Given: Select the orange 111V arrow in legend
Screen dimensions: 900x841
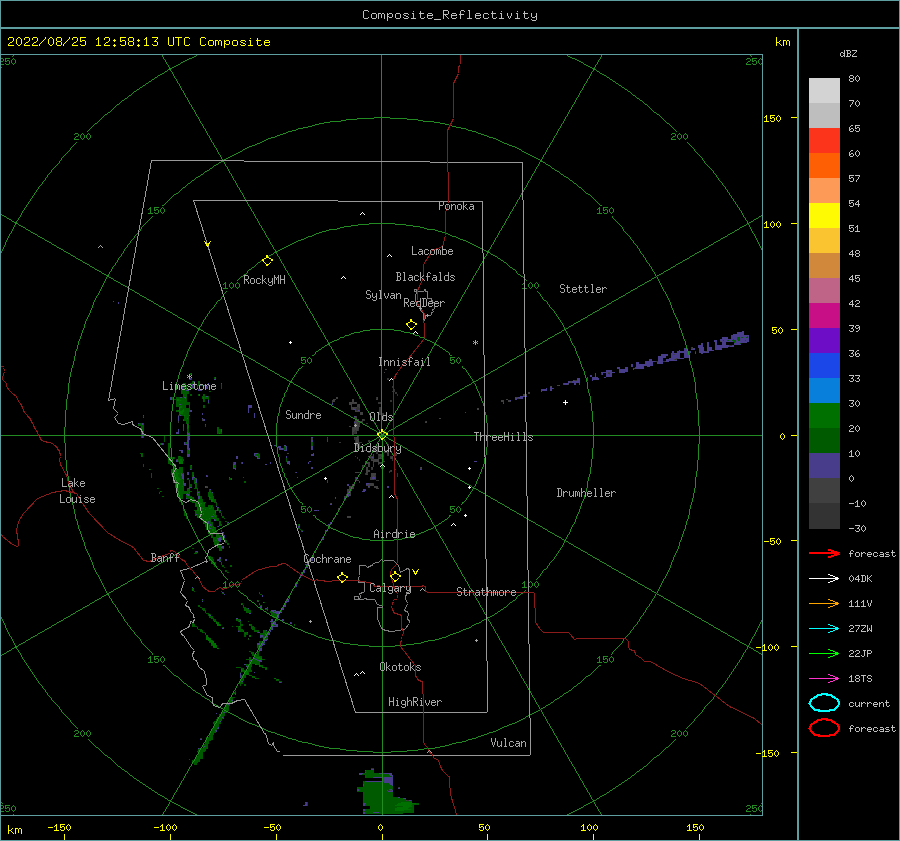Looking at the screenshot, I should [824, 603].
